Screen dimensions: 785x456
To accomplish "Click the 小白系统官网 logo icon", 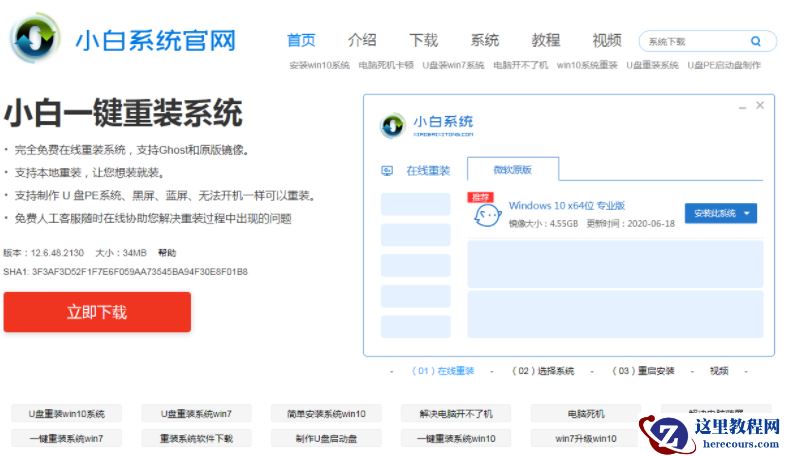I will tap(35, 38).
